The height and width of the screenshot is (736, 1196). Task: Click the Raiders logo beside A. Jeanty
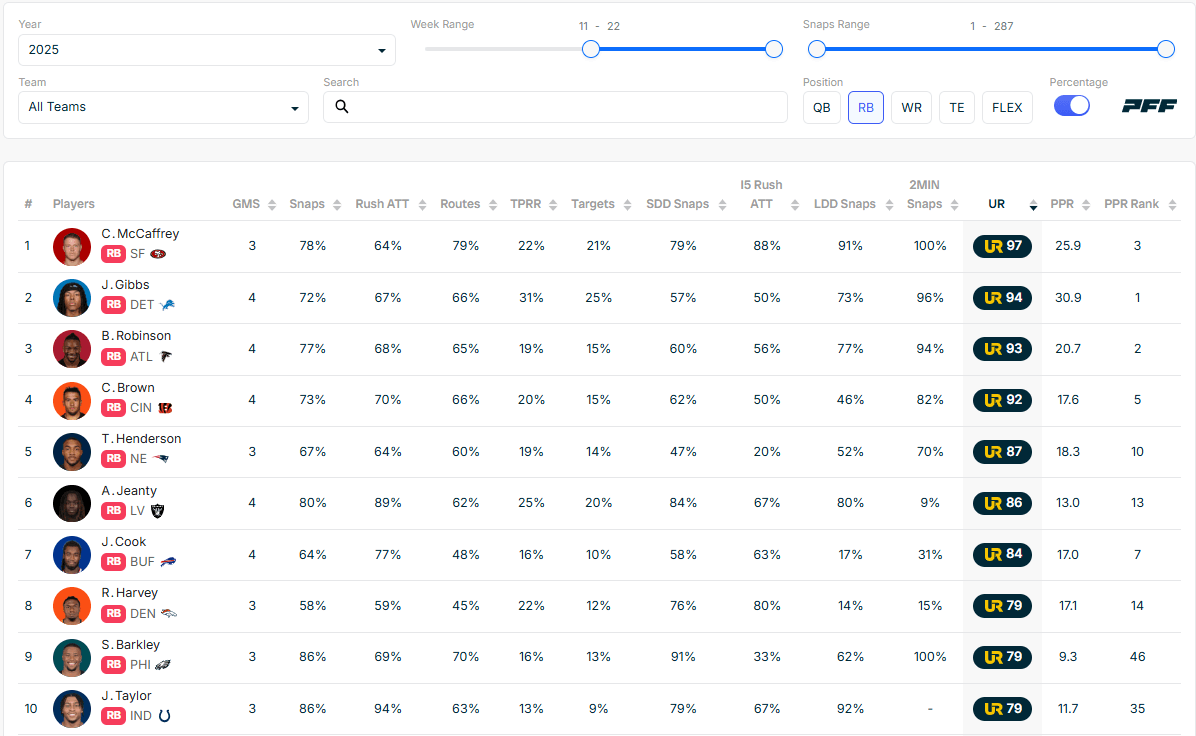point(157,511)
